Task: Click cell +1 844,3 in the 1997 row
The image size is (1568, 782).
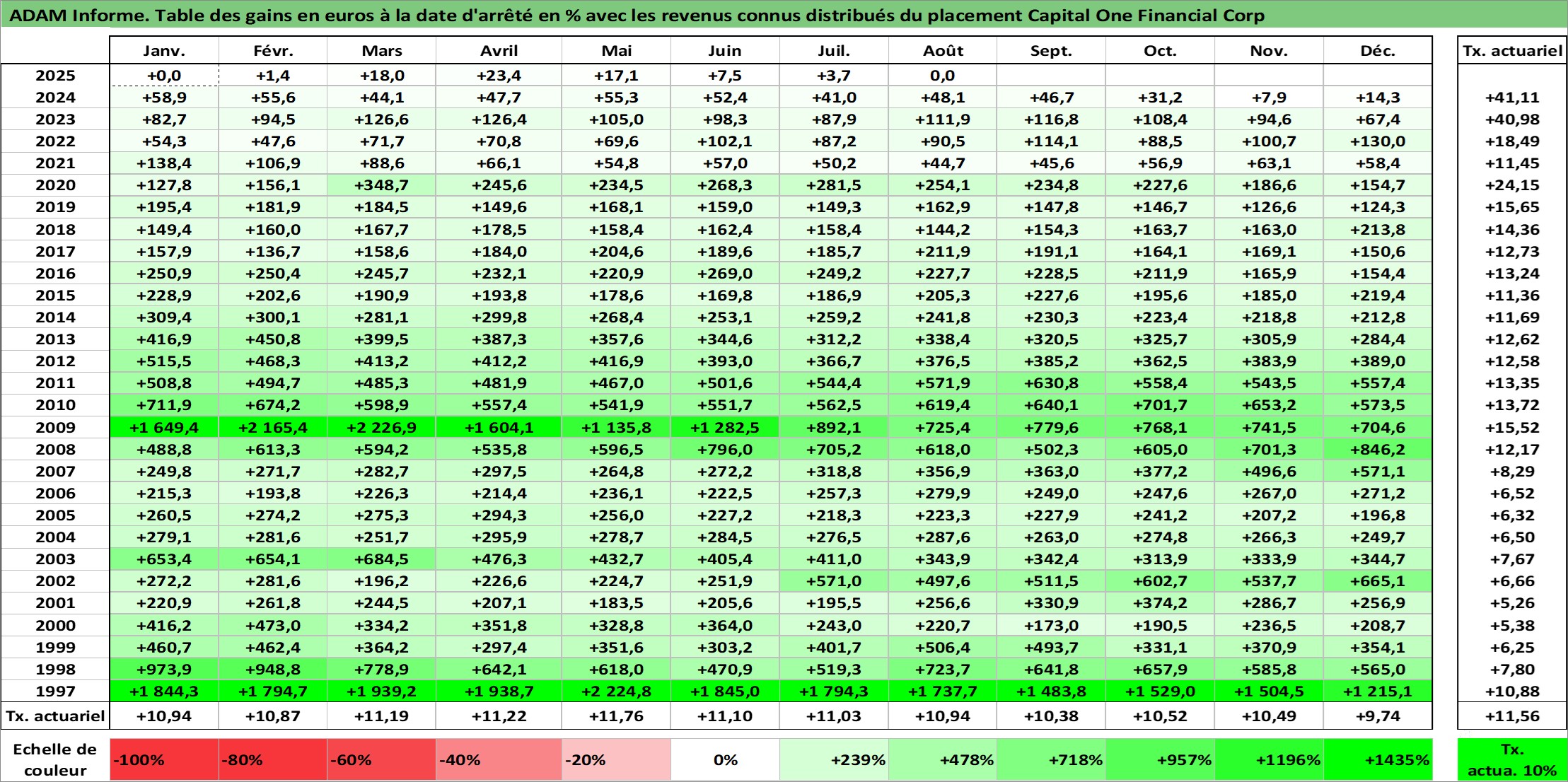Action: 164,691
